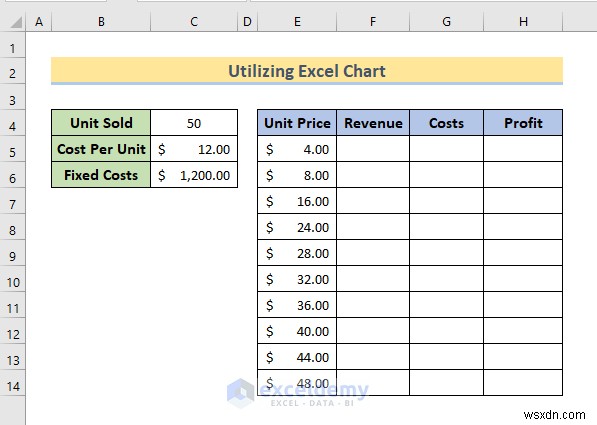
Task: Select the unit price cell 36.00
Action: [x=297, y=305]
